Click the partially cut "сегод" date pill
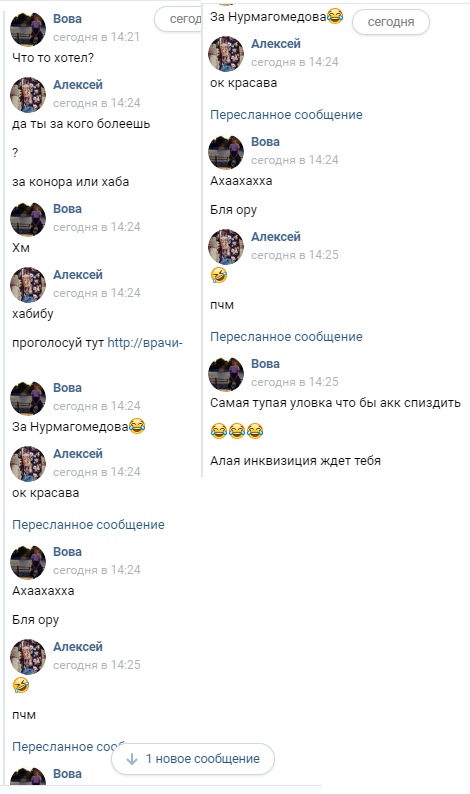 tap(178, 19)
